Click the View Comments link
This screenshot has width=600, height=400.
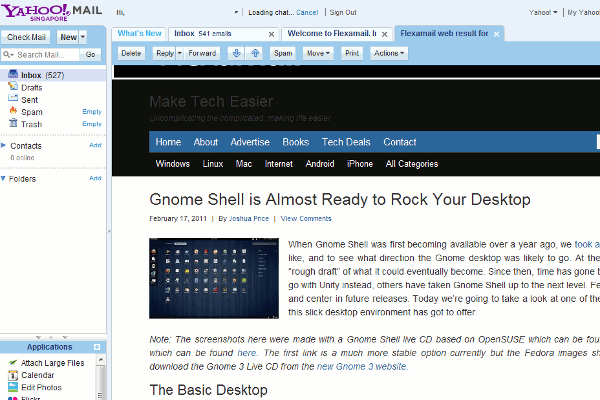[x=306, y=218]
